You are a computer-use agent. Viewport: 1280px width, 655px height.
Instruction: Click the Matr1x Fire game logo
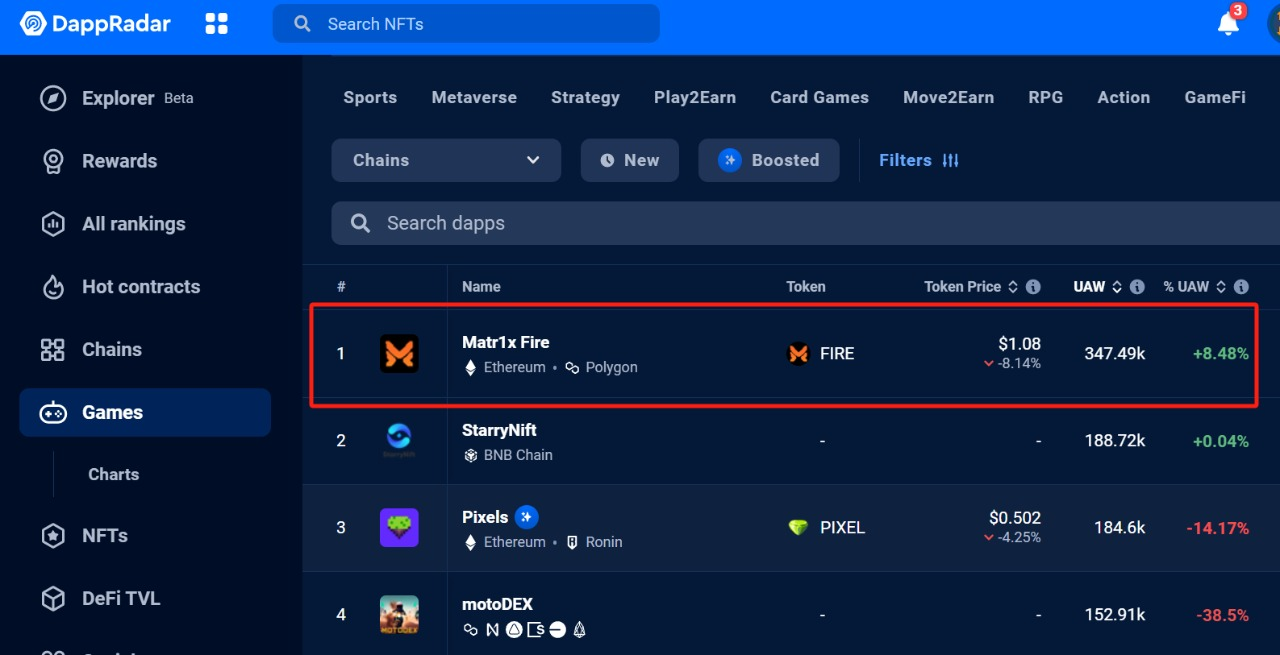[399, 354]
